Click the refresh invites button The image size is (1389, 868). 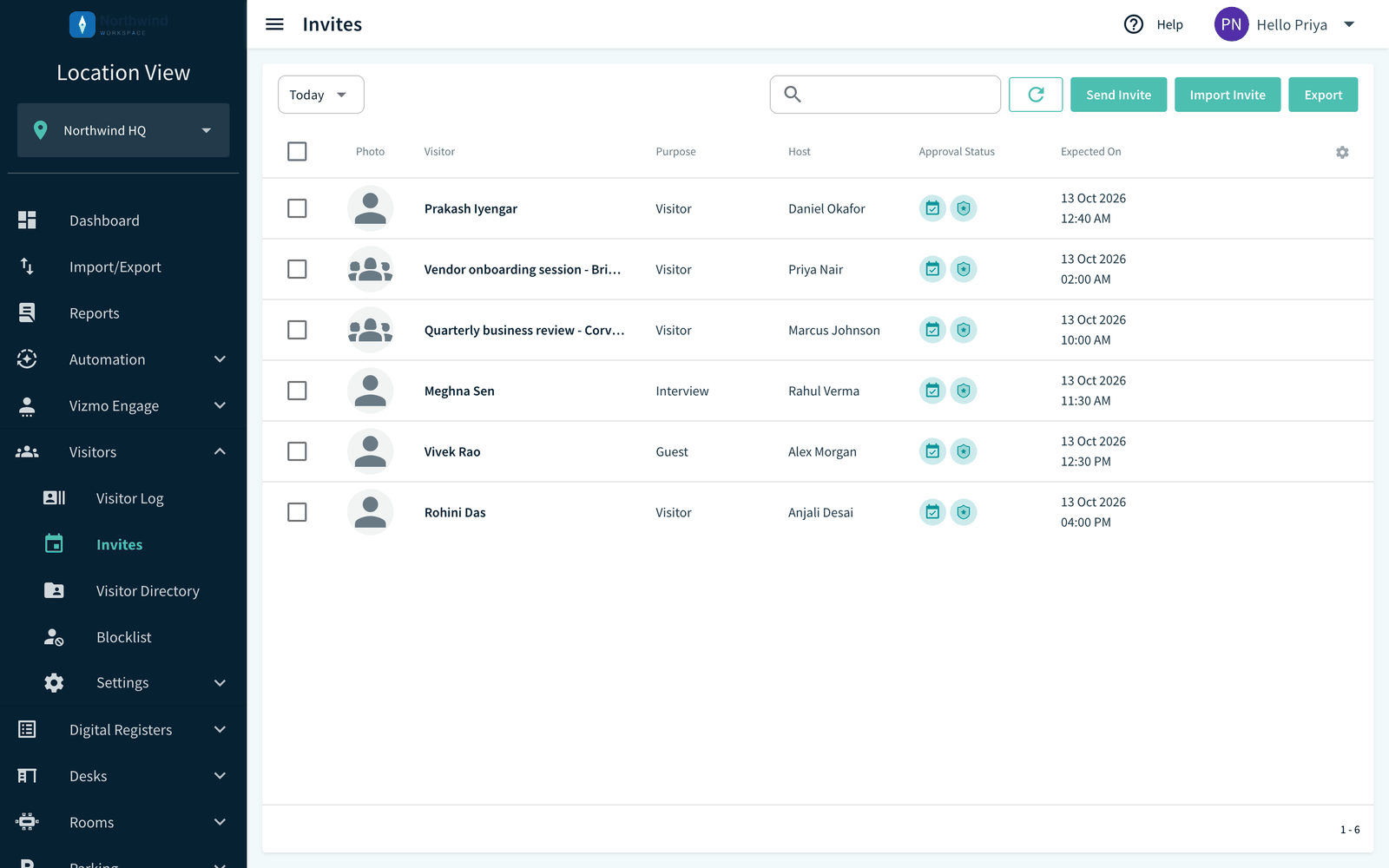click(x=1036, y=95)
